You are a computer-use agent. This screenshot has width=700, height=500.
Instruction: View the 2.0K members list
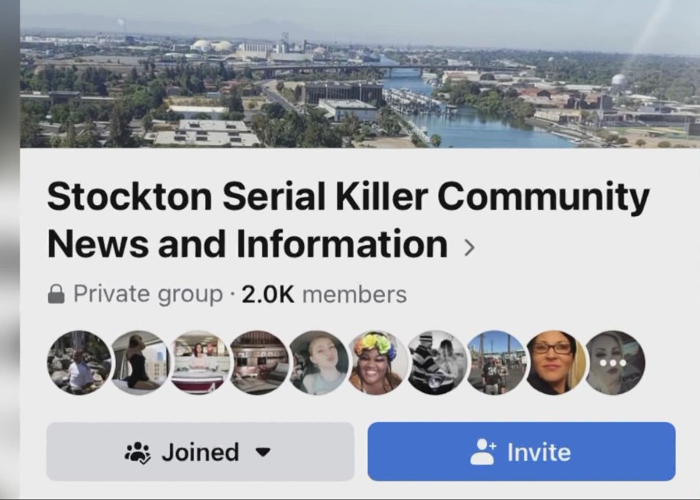[324, 294]
